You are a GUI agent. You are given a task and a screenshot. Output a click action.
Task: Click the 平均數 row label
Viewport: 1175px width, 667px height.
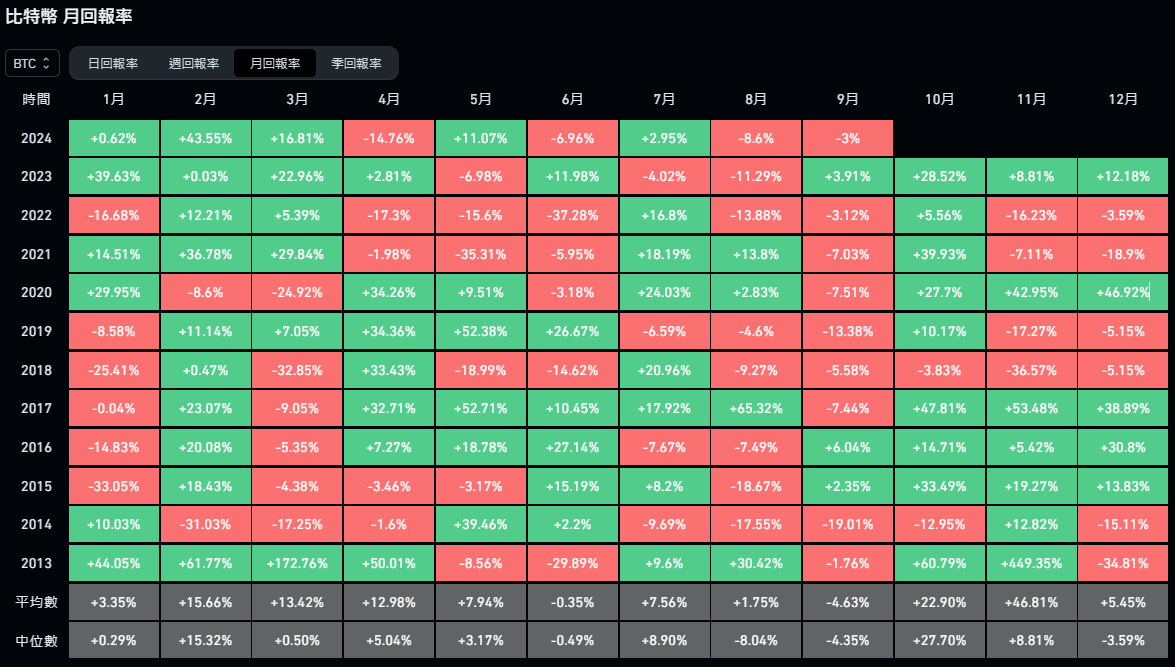pyautogui.click(x=35, y=601)
